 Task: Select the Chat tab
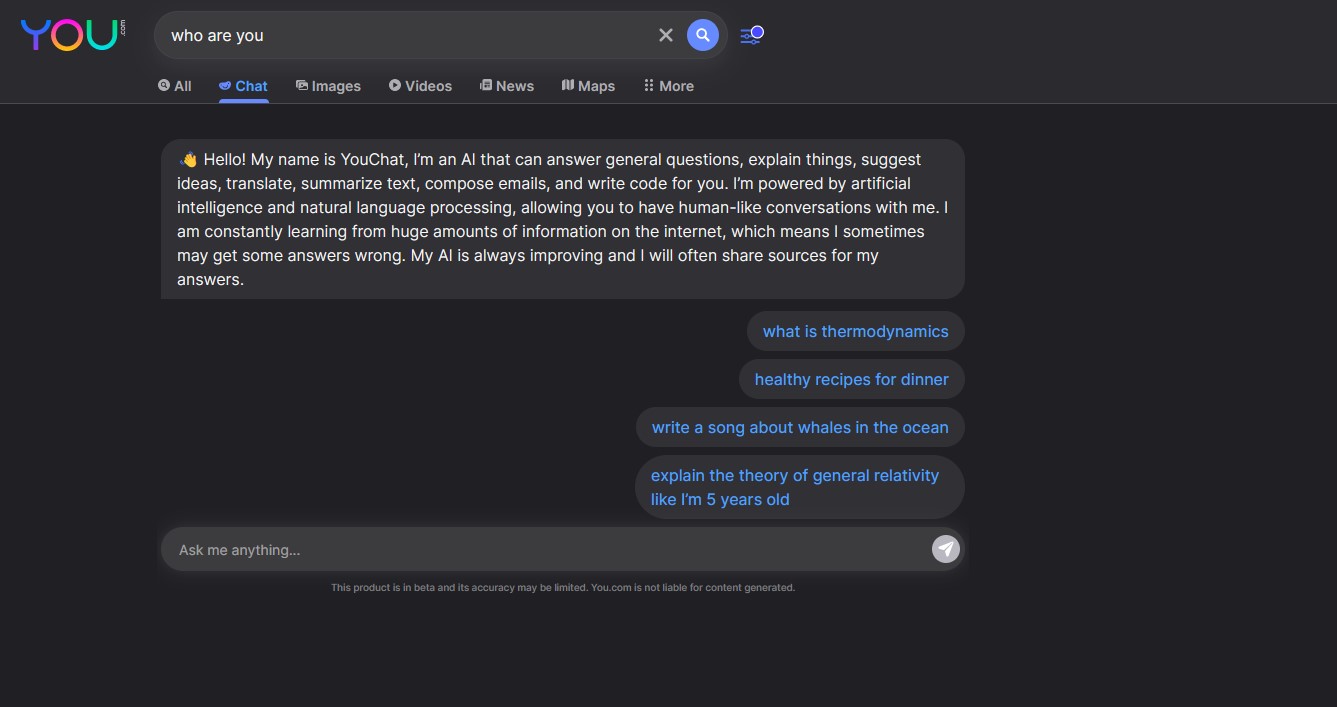[x=243, y=86]
